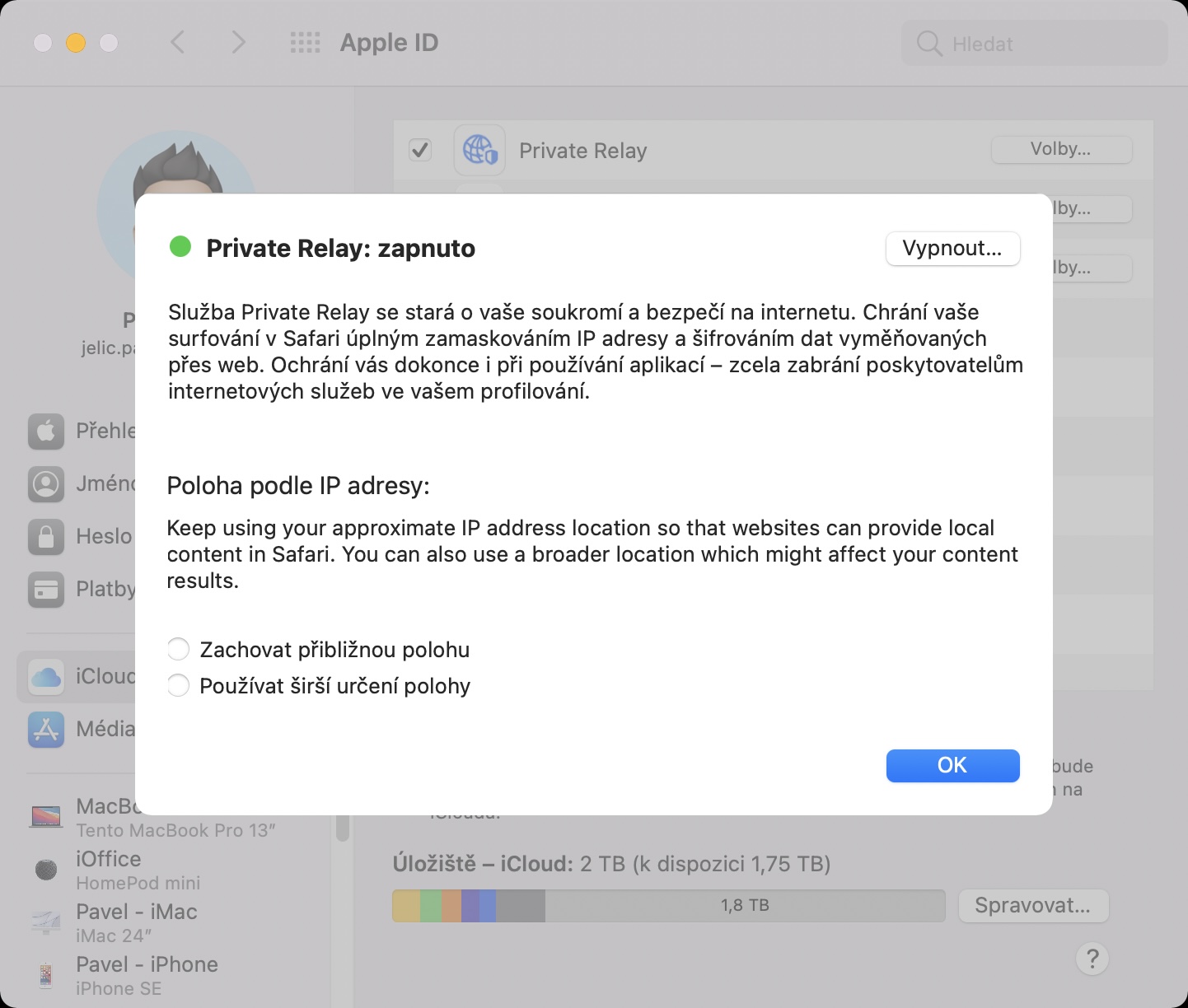Open the Platby section card icon
The height and width of the screenshot is (1008, 1188).
coord(46,589)
